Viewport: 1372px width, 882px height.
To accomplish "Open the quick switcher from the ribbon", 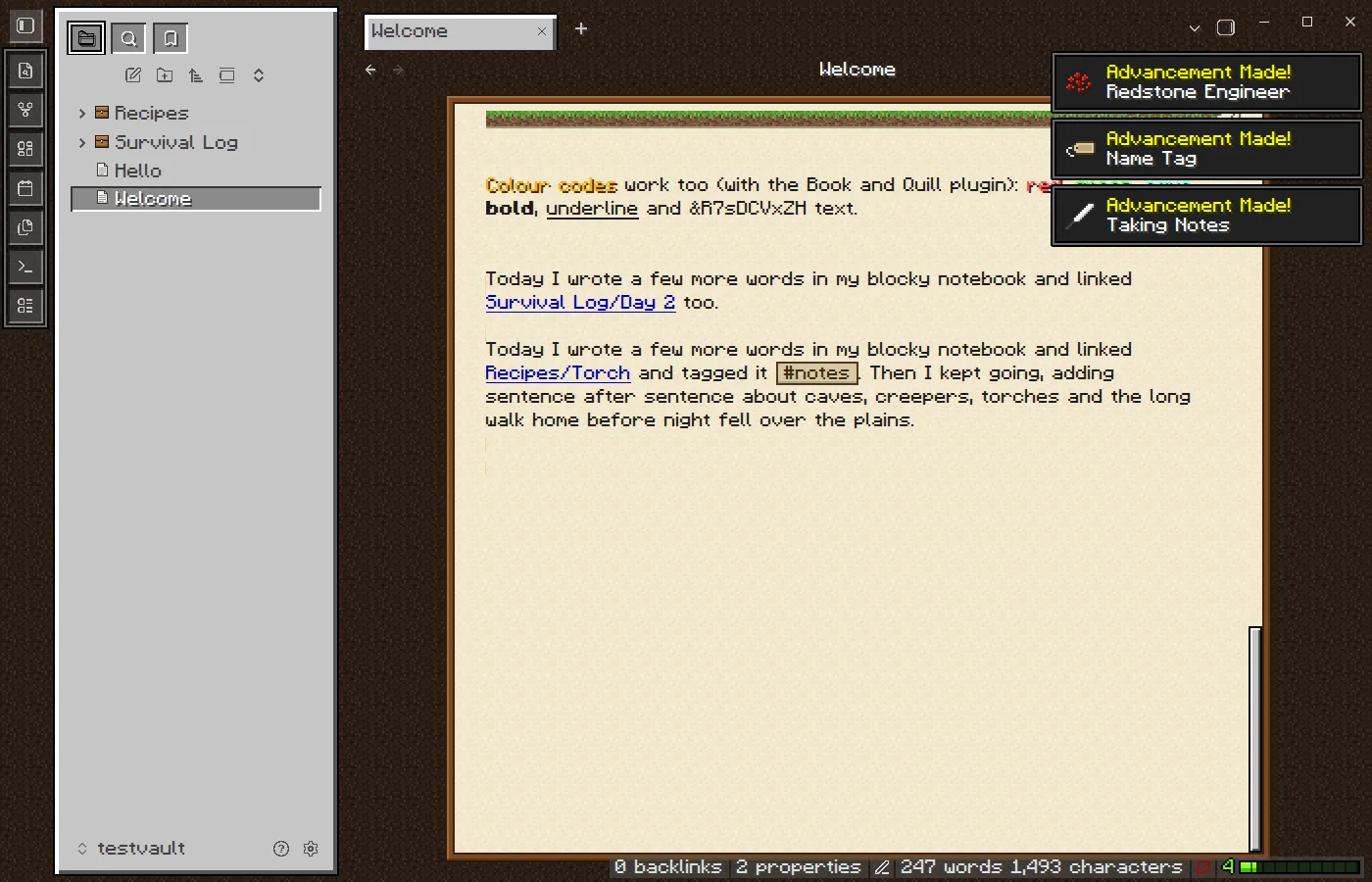I will (x=25, y=71).
